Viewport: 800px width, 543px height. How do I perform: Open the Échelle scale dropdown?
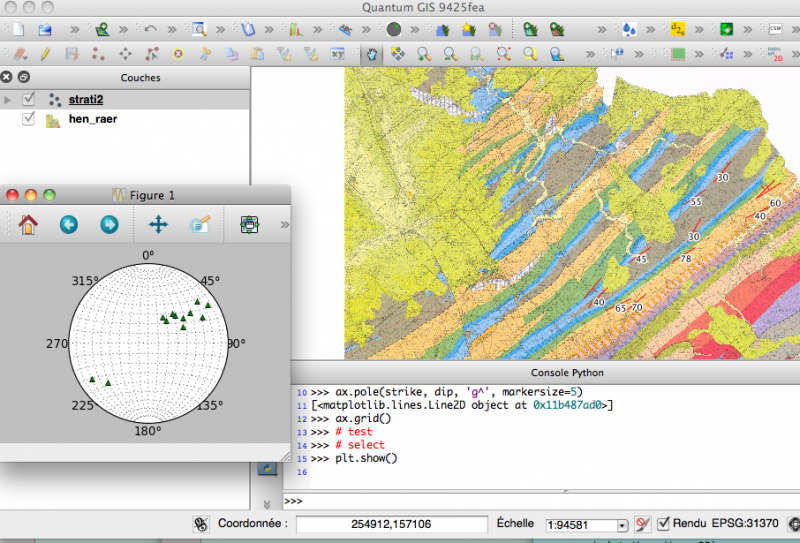(x=622, y=524)
